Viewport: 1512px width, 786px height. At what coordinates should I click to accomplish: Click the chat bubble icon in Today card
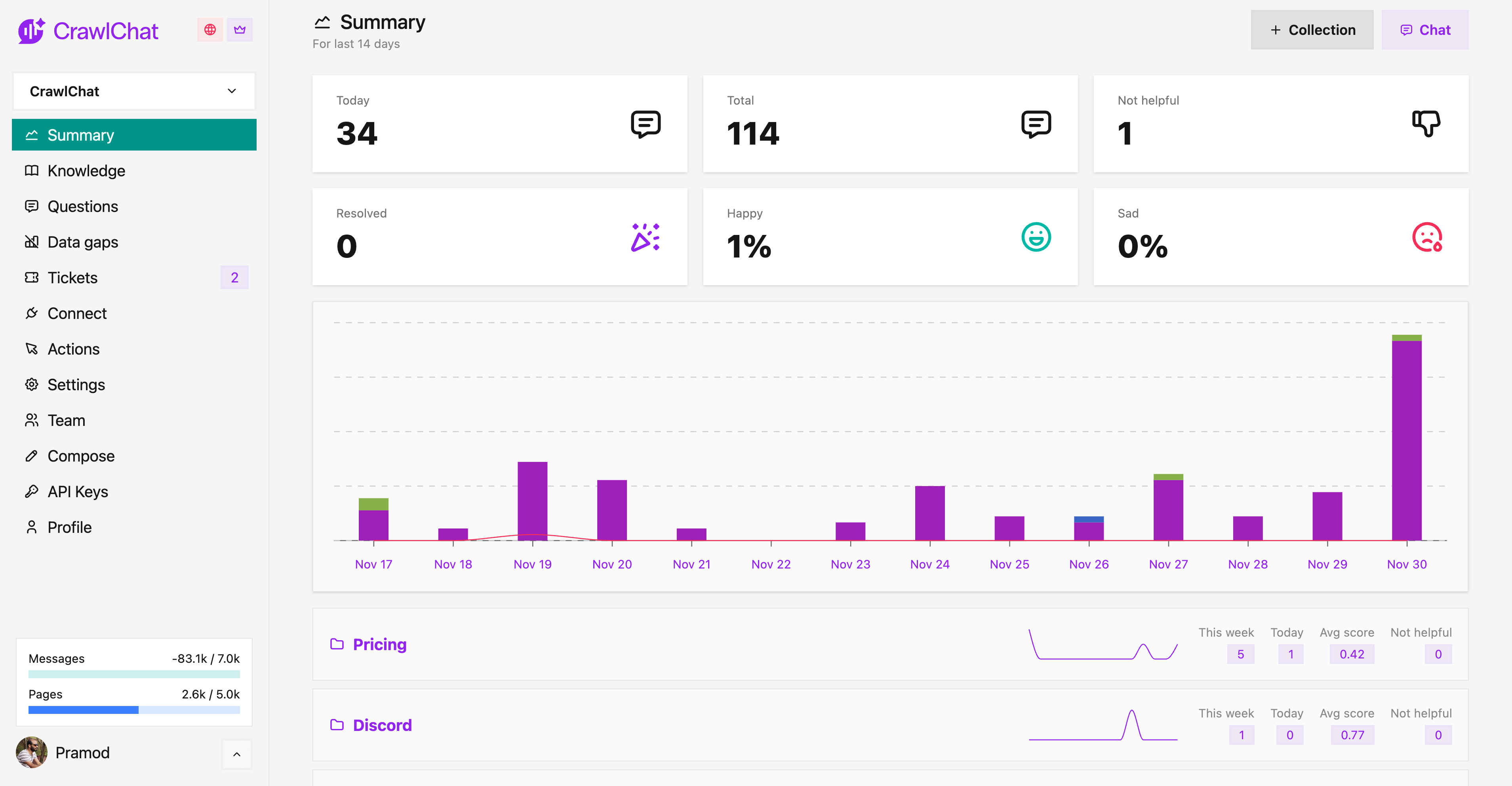click(x=645, y=124)
